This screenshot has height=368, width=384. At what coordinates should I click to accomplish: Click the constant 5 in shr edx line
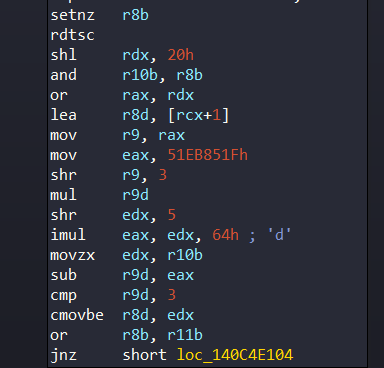[x=172, y=215]
